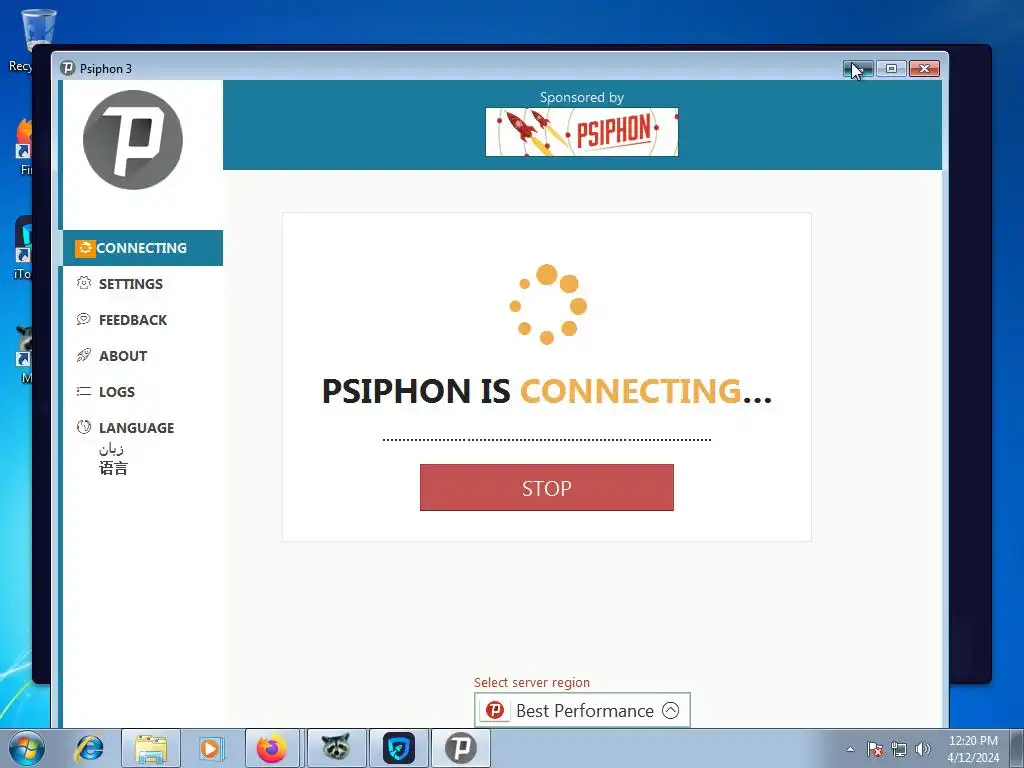The height and width of the screenshot is (768, 1024).
Task: Open Action Center flag icon in tray
Action: [875, 749]
